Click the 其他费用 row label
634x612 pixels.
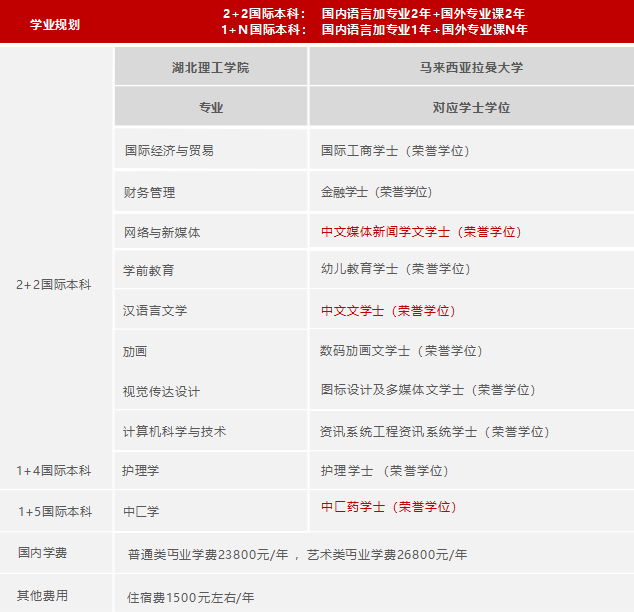click(42, 595)
